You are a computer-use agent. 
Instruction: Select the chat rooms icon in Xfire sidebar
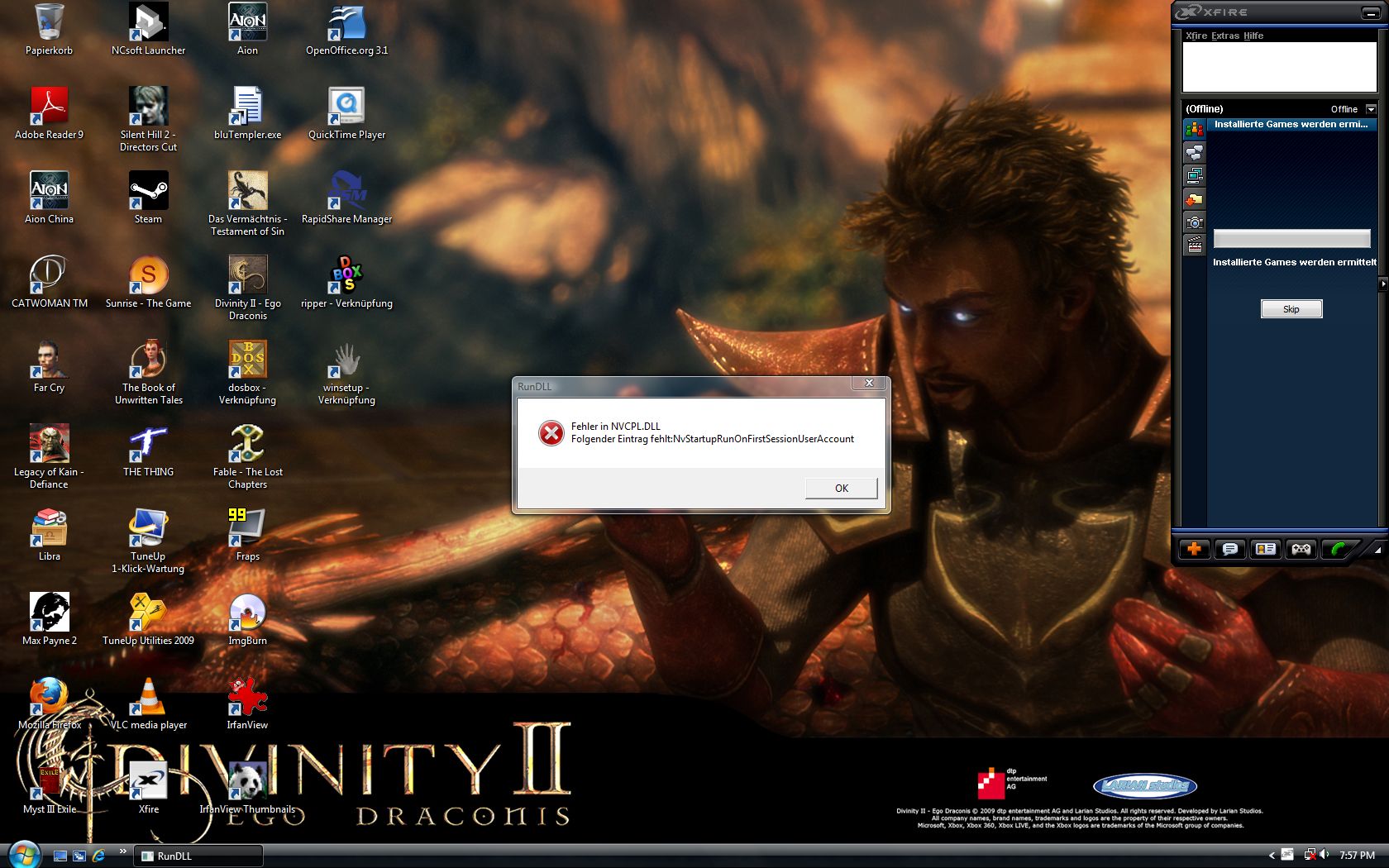click(1194, 152)
